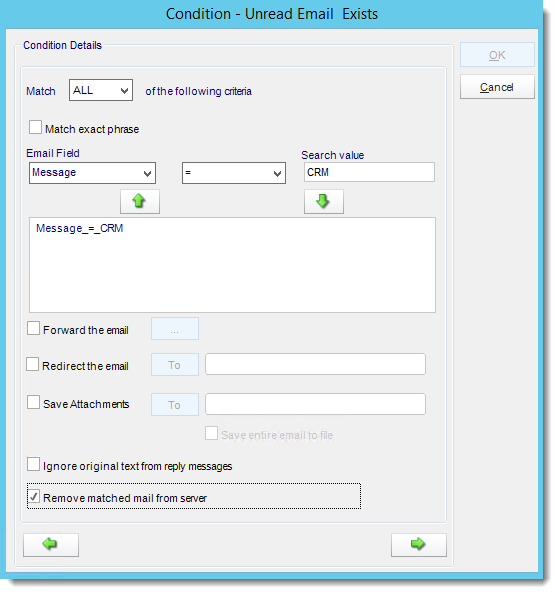Click the OK button
The width and height of the screenshot is (558, 594).
pos(497,55)
